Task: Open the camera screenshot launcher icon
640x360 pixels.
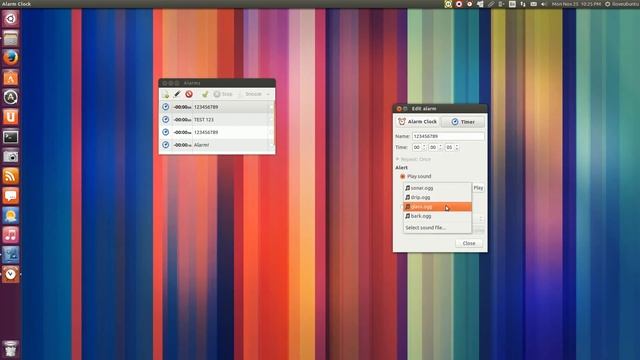Action: tap(11, 156)
